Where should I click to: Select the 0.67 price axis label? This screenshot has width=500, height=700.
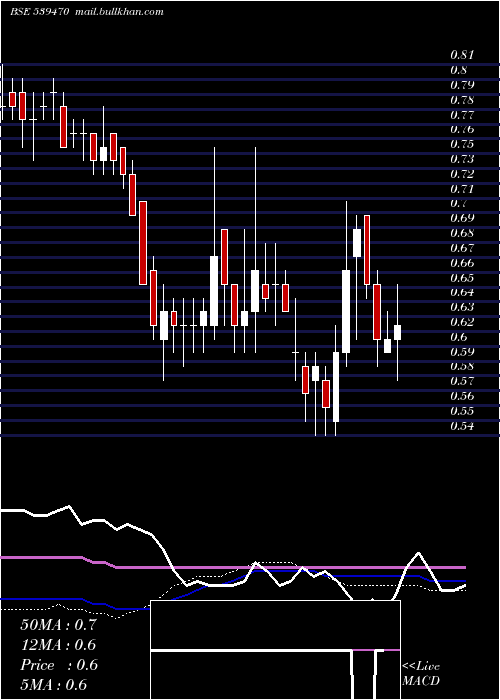click(462, 247)
